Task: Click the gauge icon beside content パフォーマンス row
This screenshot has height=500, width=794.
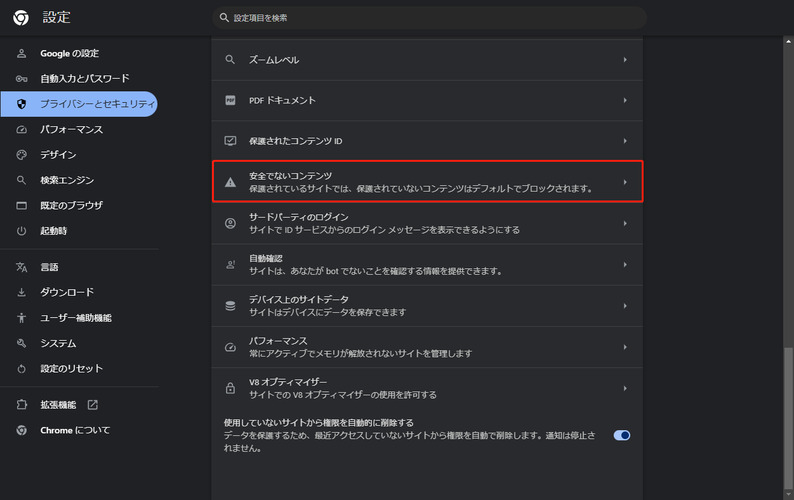Action: tap(230, 347)
